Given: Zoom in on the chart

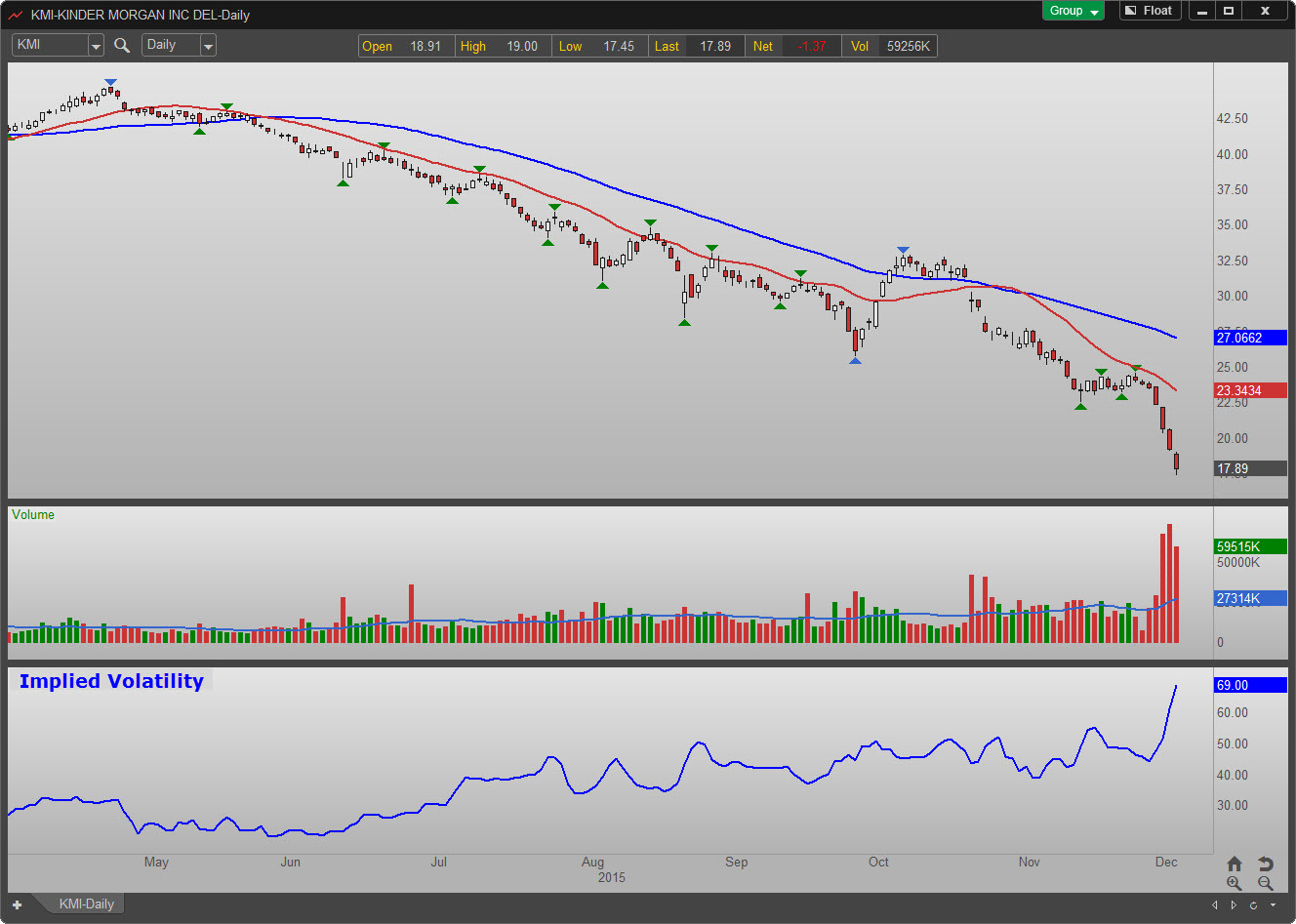Looking at the screenshot, I should [1235, 883].
